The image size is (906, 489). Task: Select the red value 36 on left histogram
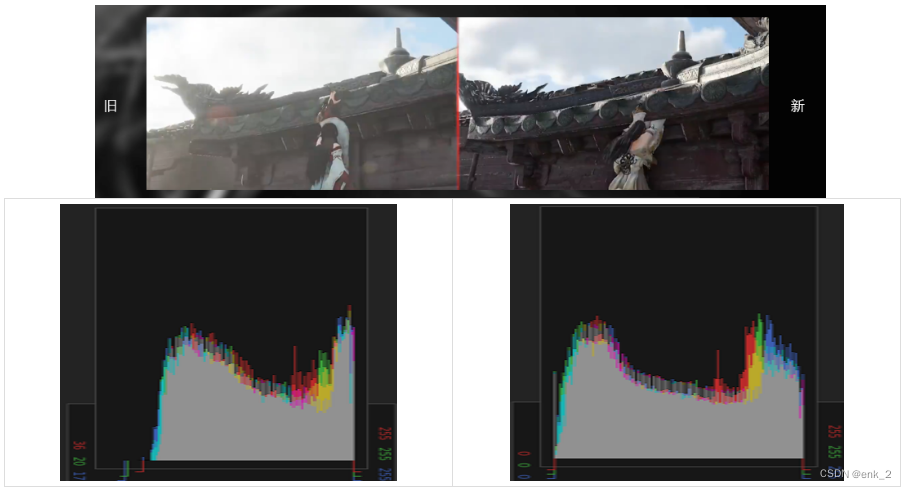point(80,446)
